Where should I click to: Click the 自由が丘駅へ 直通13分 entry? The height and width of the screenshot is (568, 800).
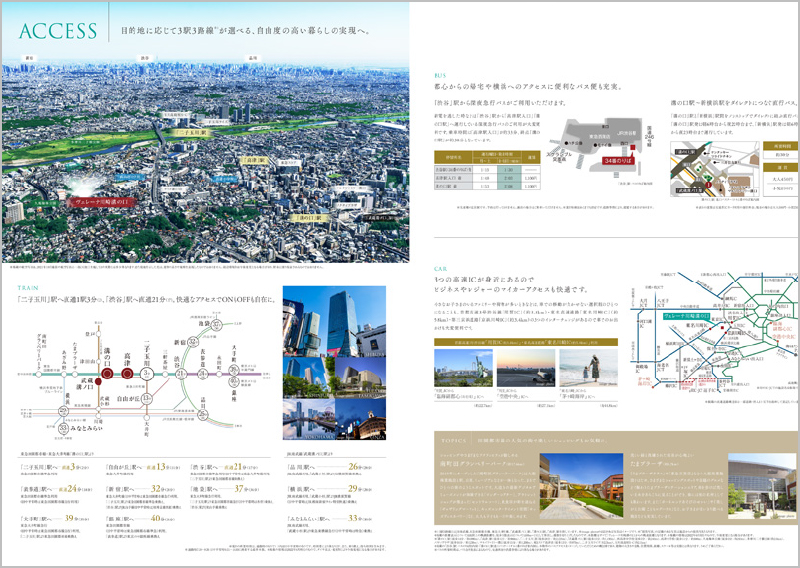point(142,467)
